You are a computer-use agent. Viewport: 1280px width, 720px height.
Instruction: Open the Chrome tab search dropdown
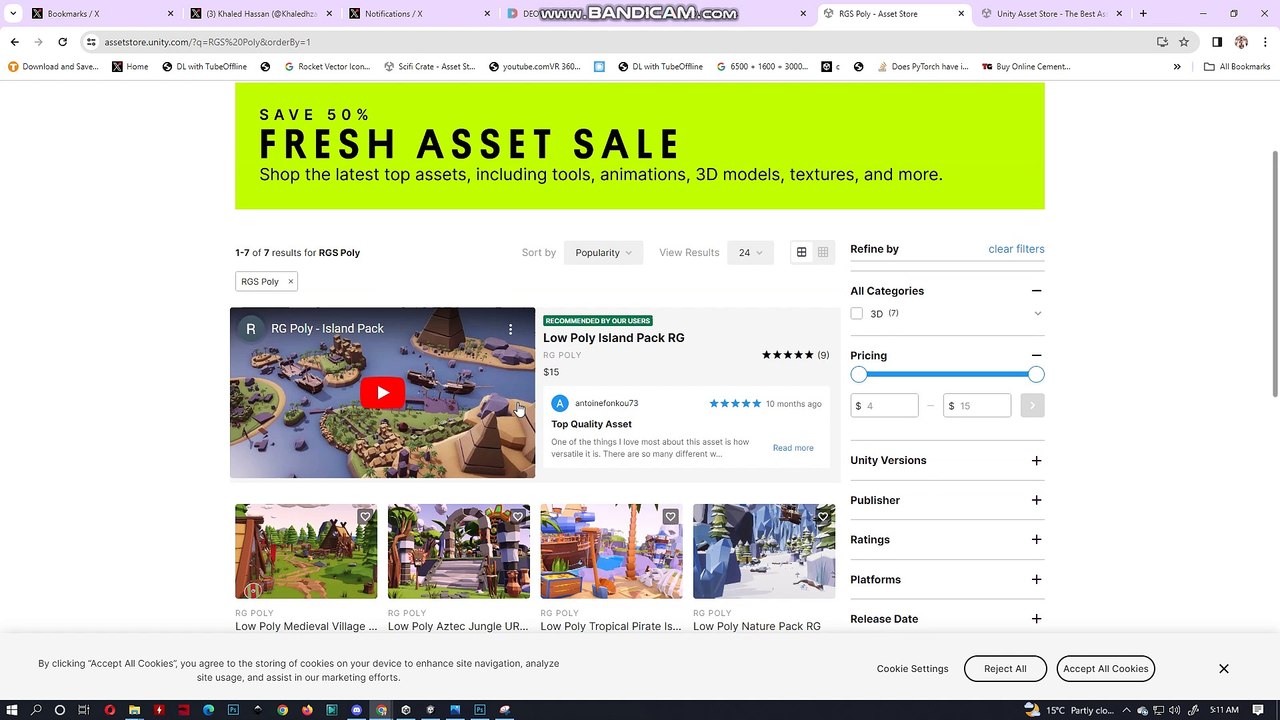(x=13, y=14)
